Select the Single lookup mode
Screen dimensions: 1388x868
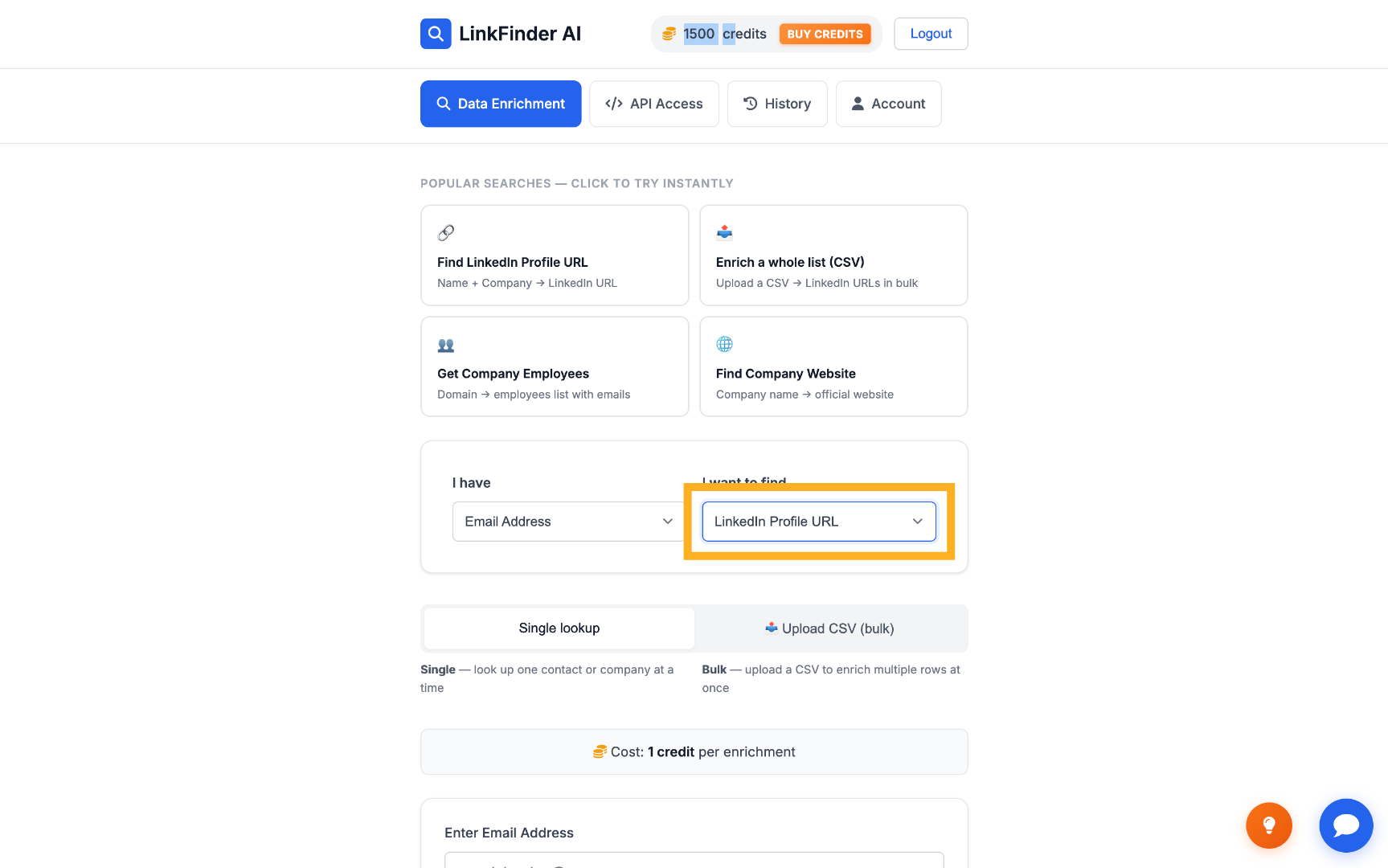(x=559, y=628)
